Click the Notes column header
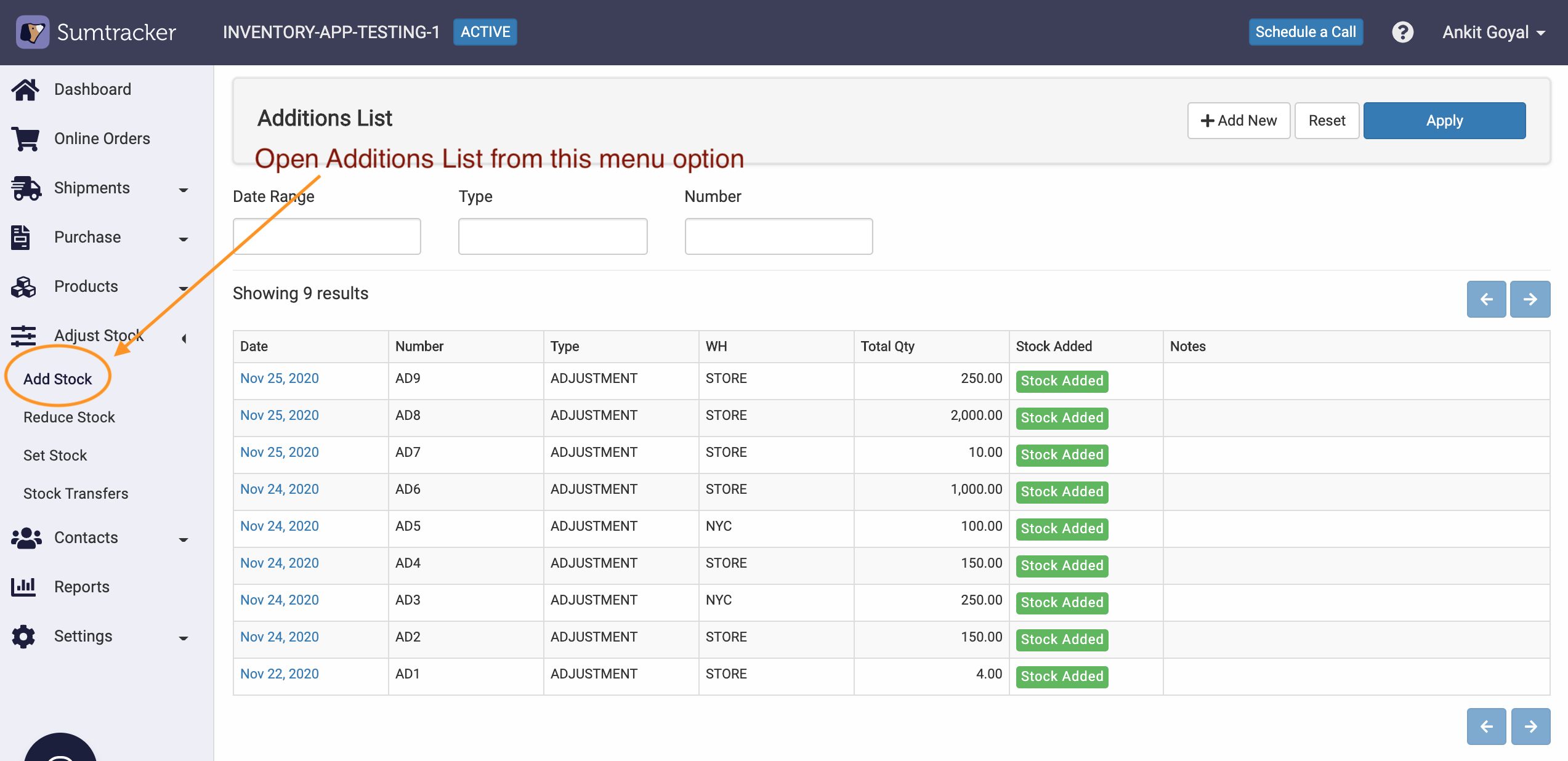The width and height of the screenshot is (1568, 761). (x=1356, y=347)
